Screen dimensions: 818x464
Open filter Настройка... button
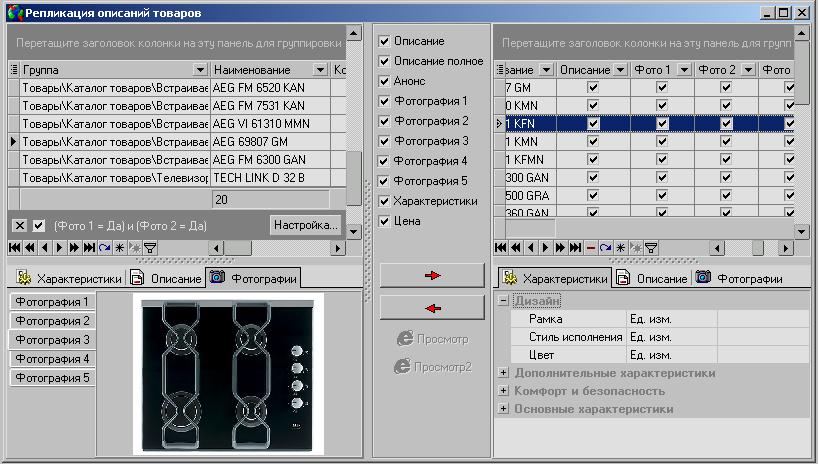[306, 225]
